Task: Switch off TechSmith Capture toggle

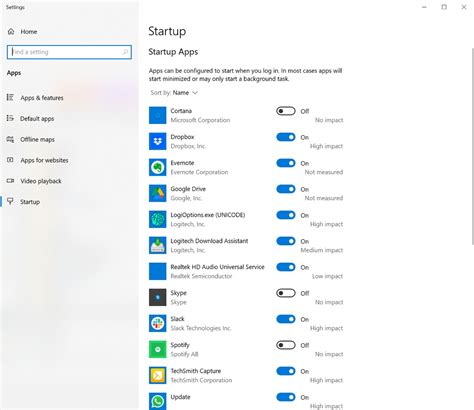Action: [x=286, y=371]
